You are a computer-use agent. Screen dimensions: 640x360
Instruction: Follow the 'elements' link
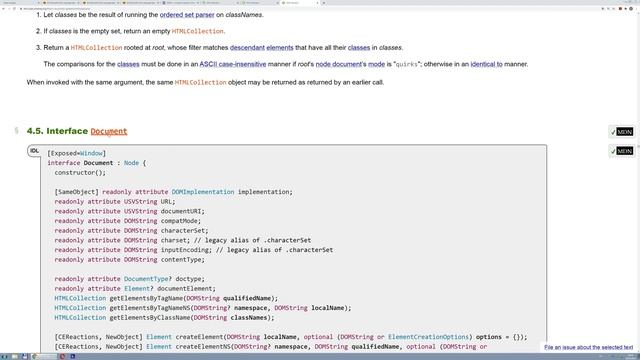(280, 47)
